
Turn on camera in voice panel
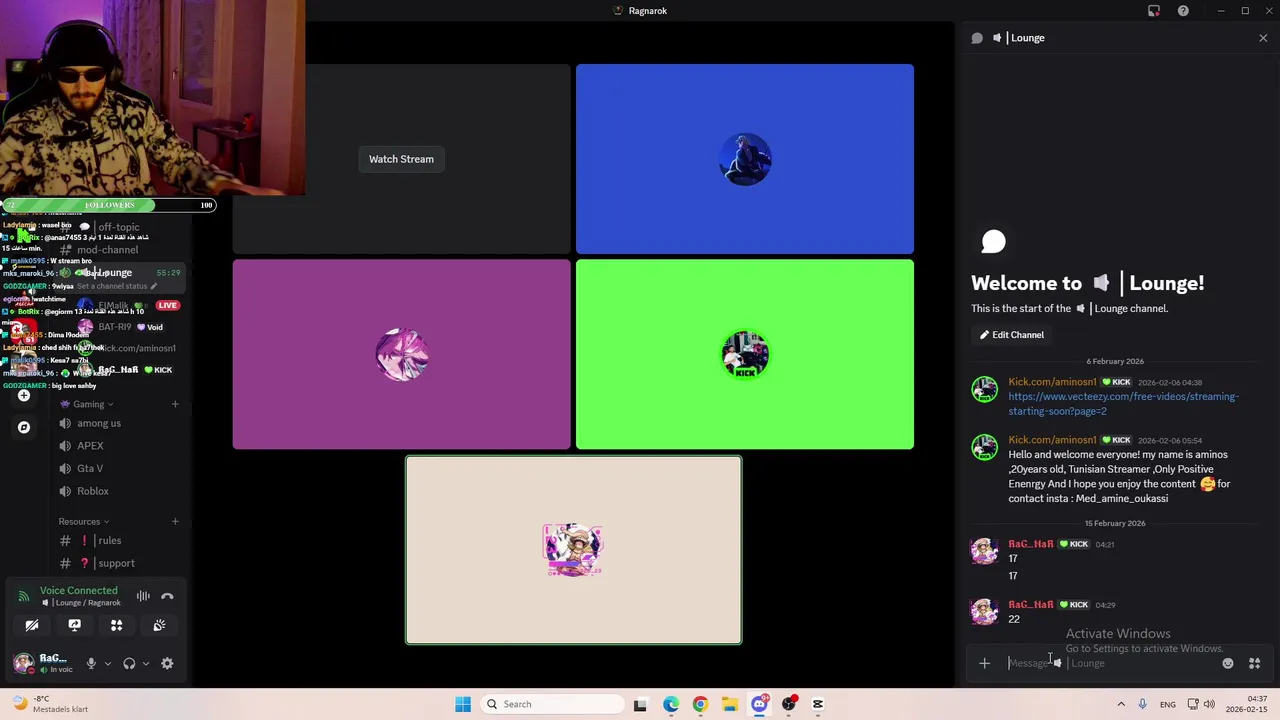tap(32, 625)
